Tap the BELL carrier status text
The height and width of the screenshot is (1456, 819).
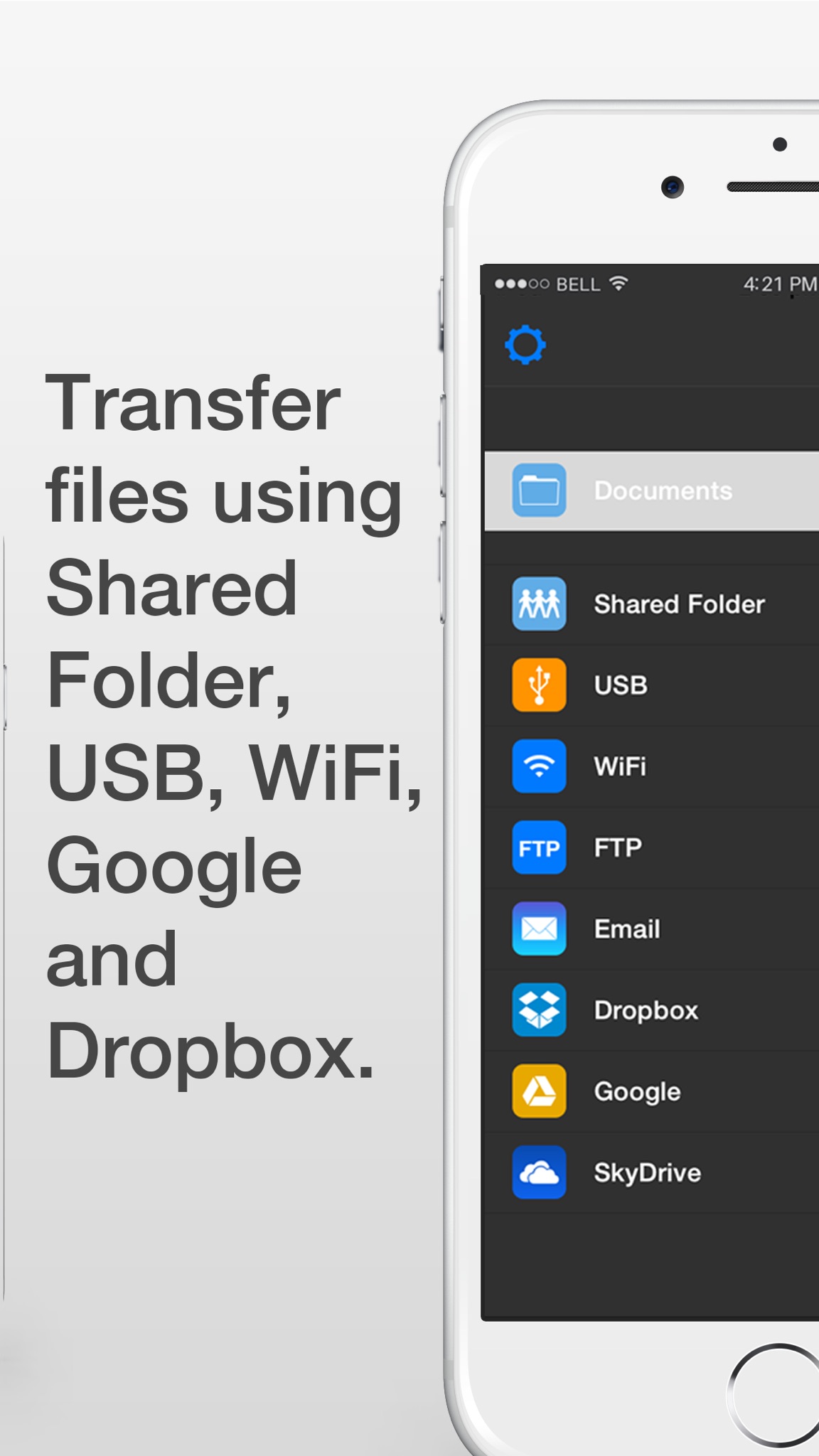[x=578, y=284]
